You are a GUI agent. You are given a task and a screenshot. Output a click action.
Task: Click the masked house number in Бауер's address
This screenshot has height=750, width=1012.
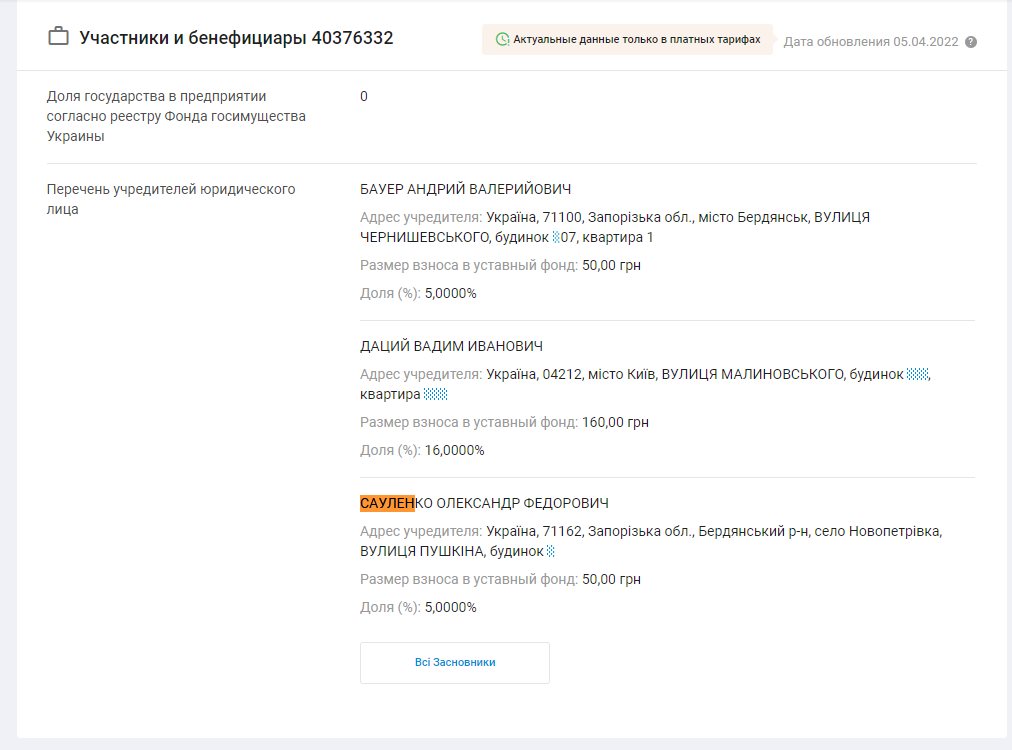(x=556, y=238)
